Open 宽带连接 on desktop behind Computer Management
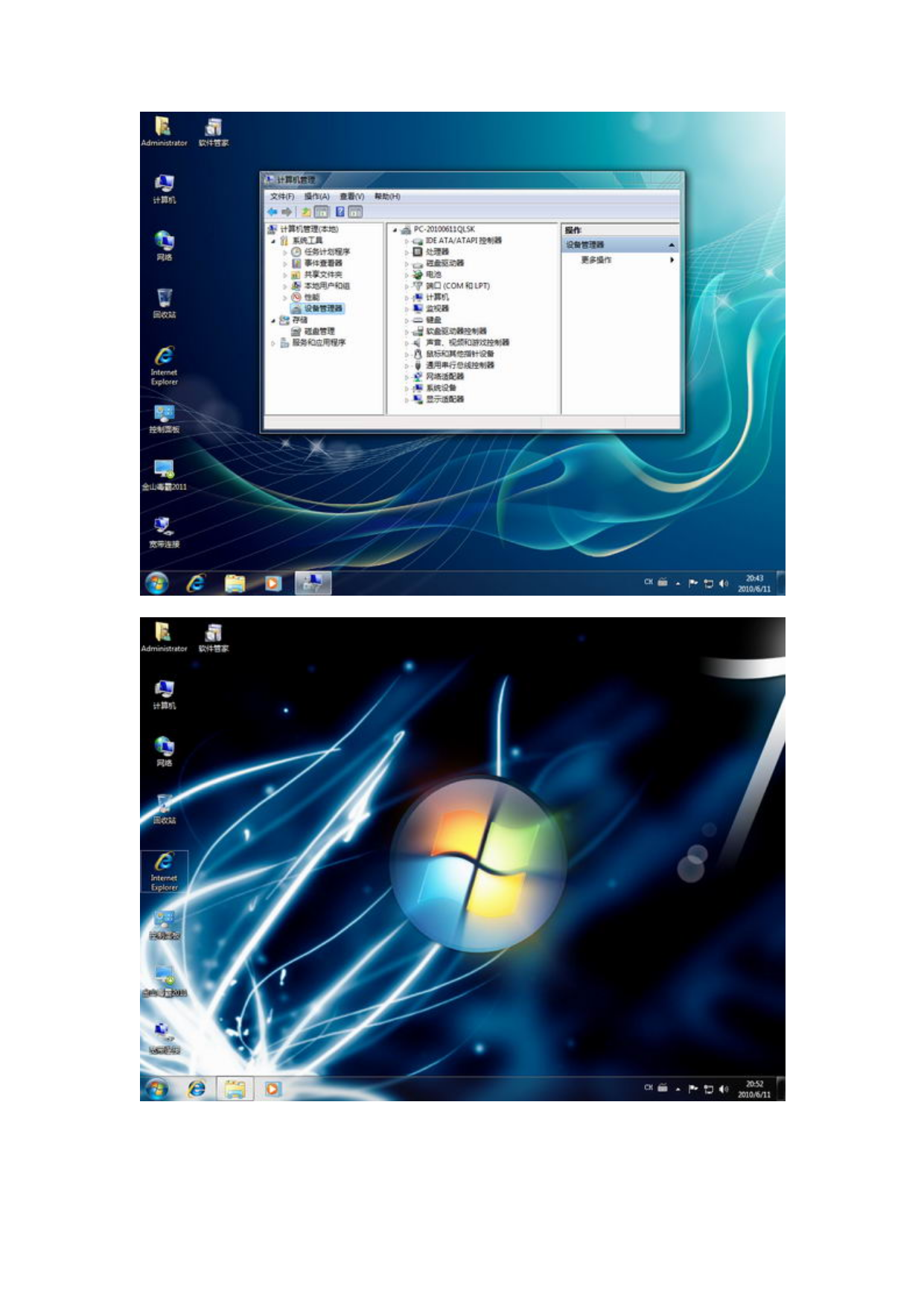Viewport: 924px width, 1306px height. [165, 533]
